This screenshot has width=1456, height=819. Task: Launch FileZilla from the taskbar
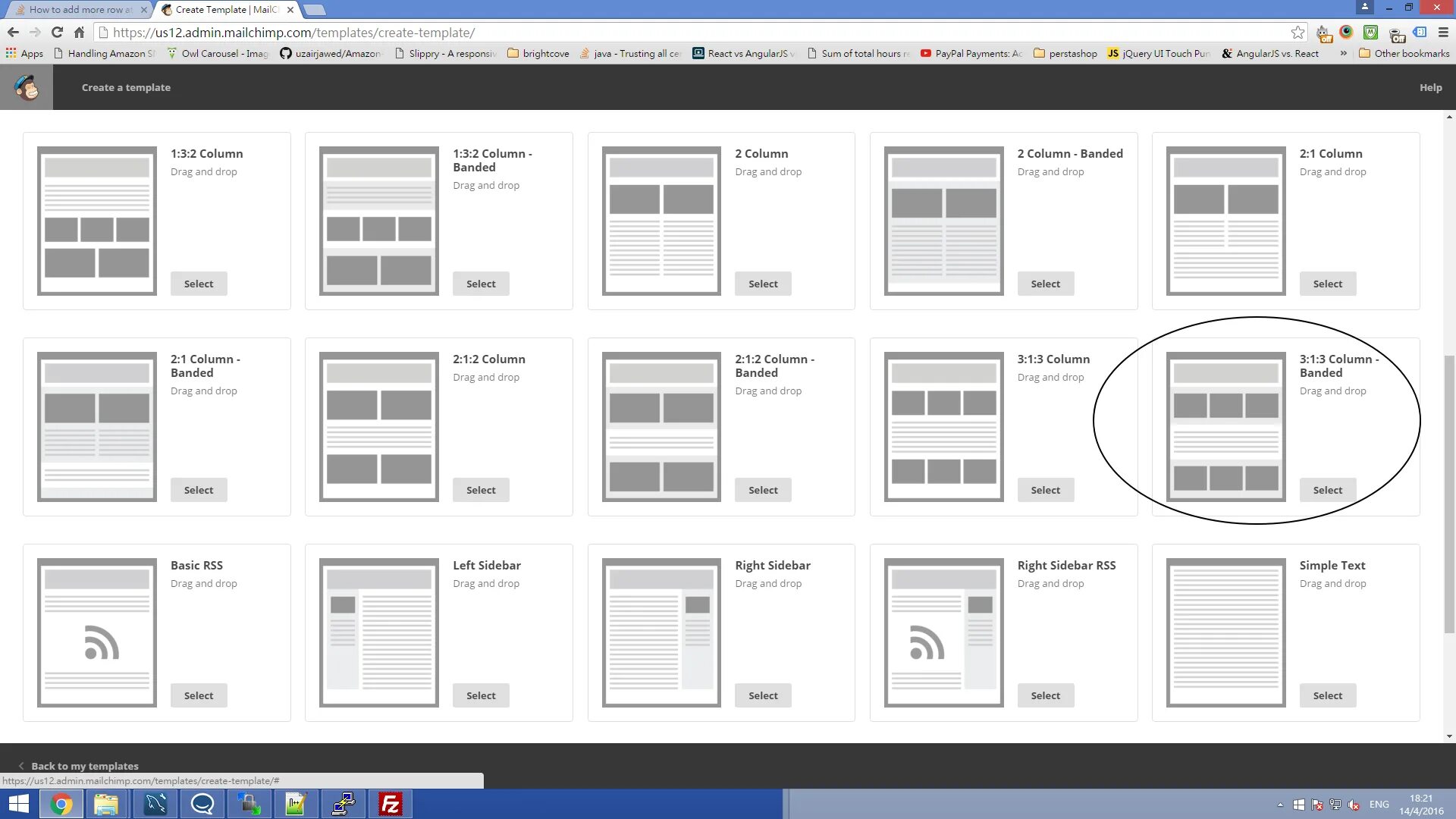pos(391,804)
